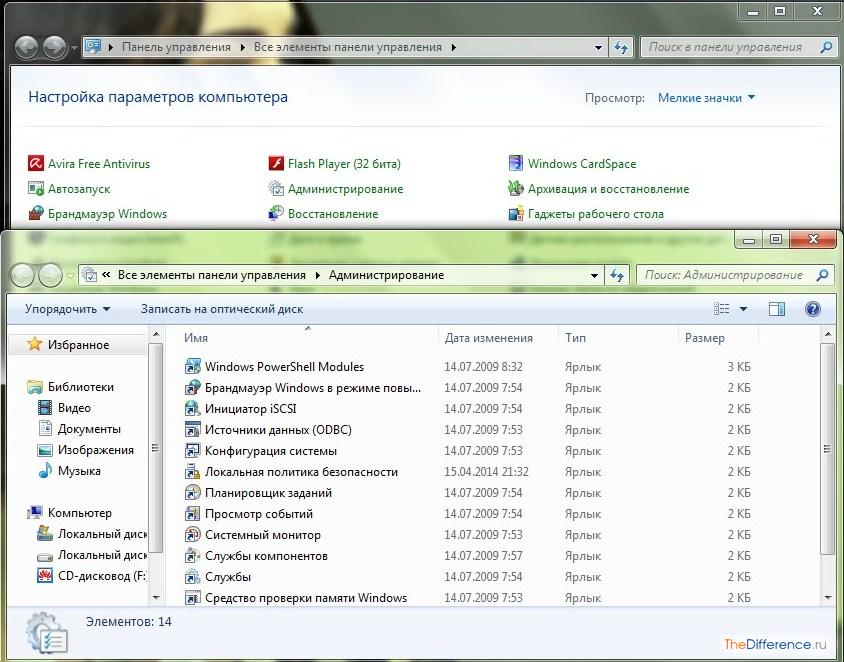Open the view options dropdown arrow
Screen dimensions: 844x662
tap(743, 309)
